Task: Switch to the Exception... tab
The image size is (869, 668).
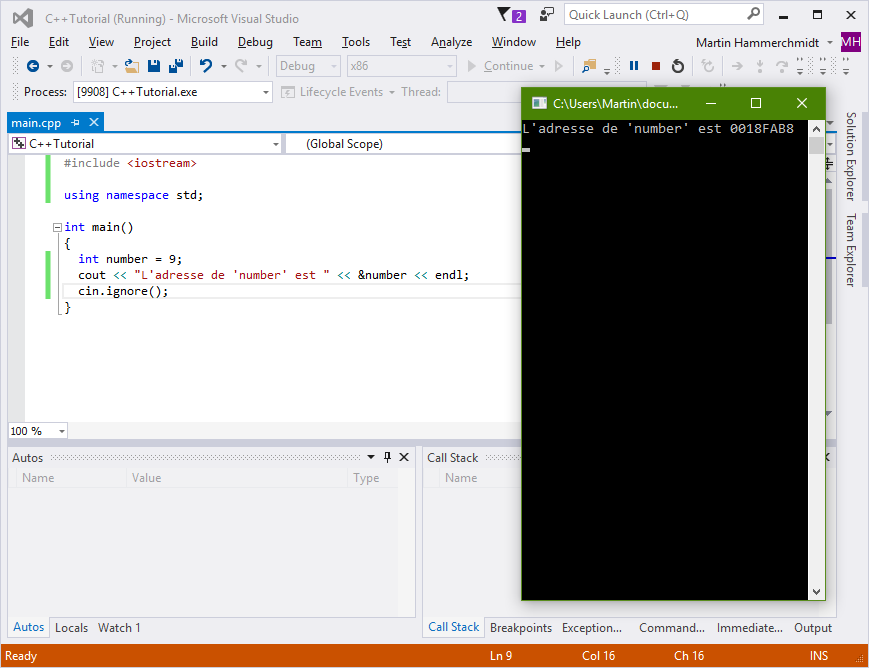Action: click(x=592, y=628)
